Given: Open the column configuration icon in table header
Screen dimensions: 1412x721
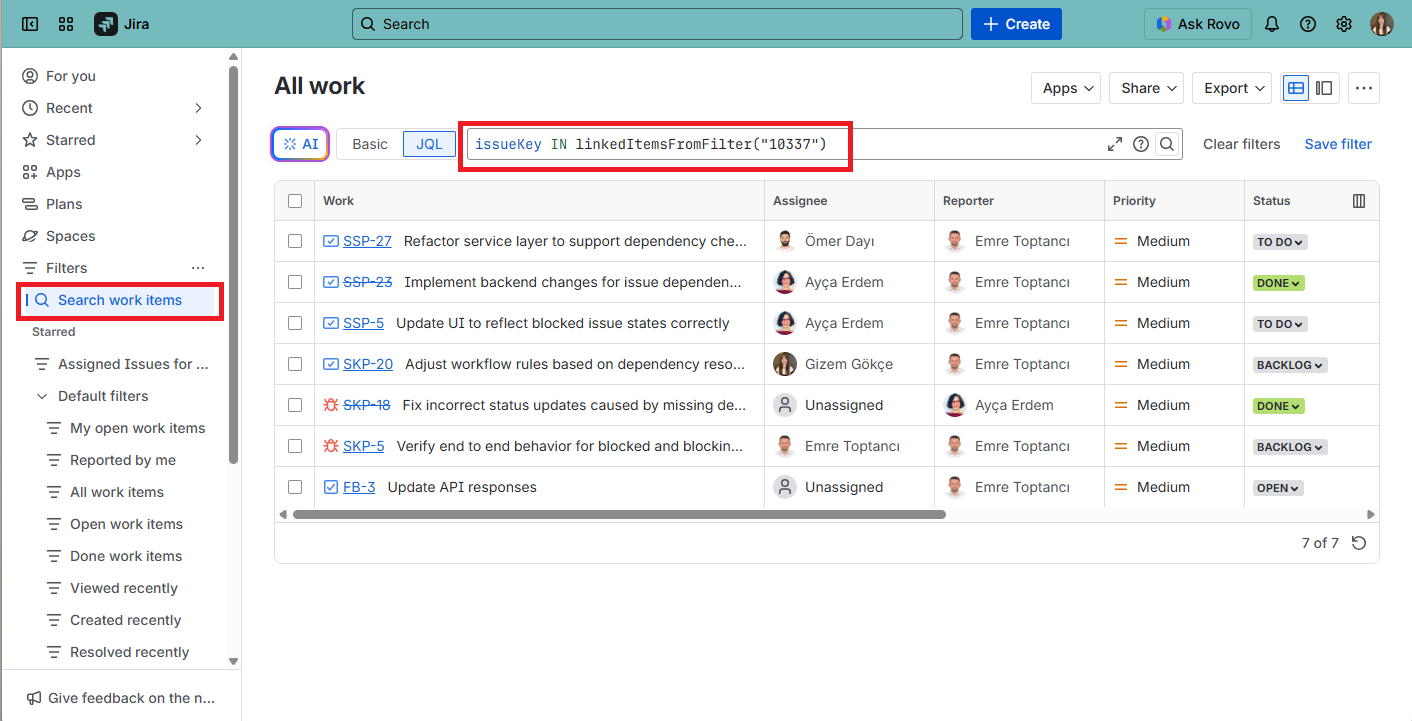Looking at the screenshot, I should click(x=1359, y=201).
